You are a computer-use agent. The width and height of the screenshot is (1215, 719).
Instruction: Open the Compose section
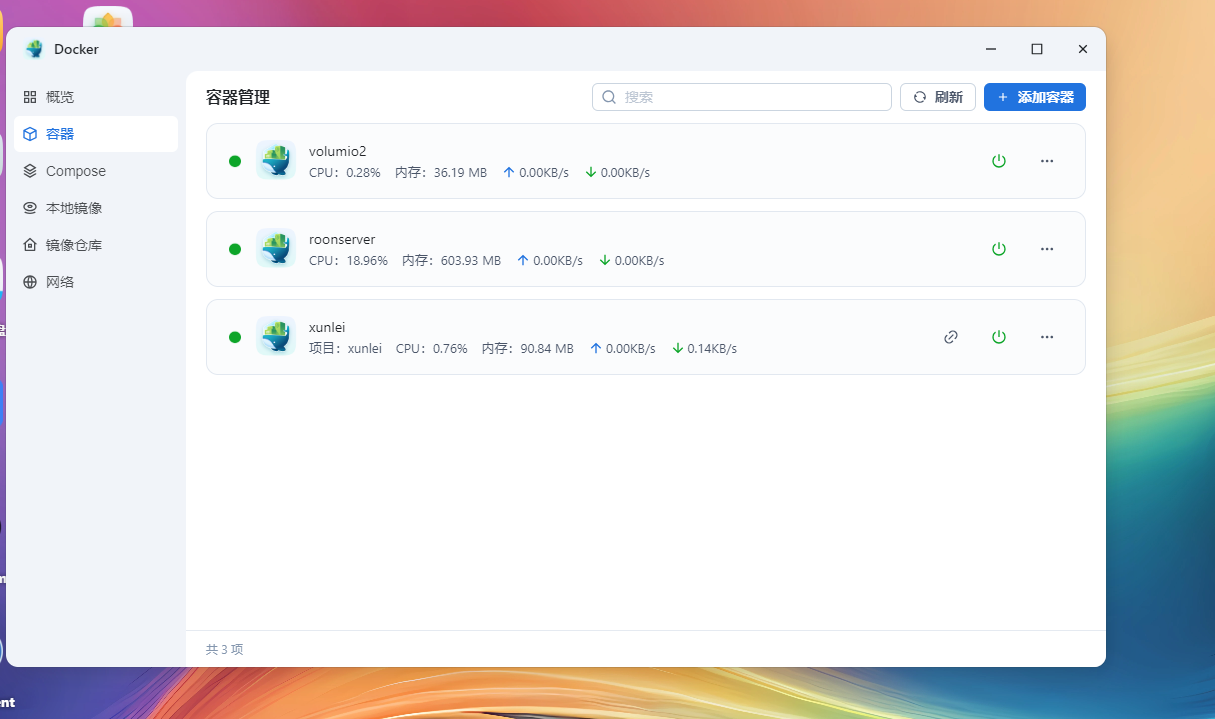[96, 171]
